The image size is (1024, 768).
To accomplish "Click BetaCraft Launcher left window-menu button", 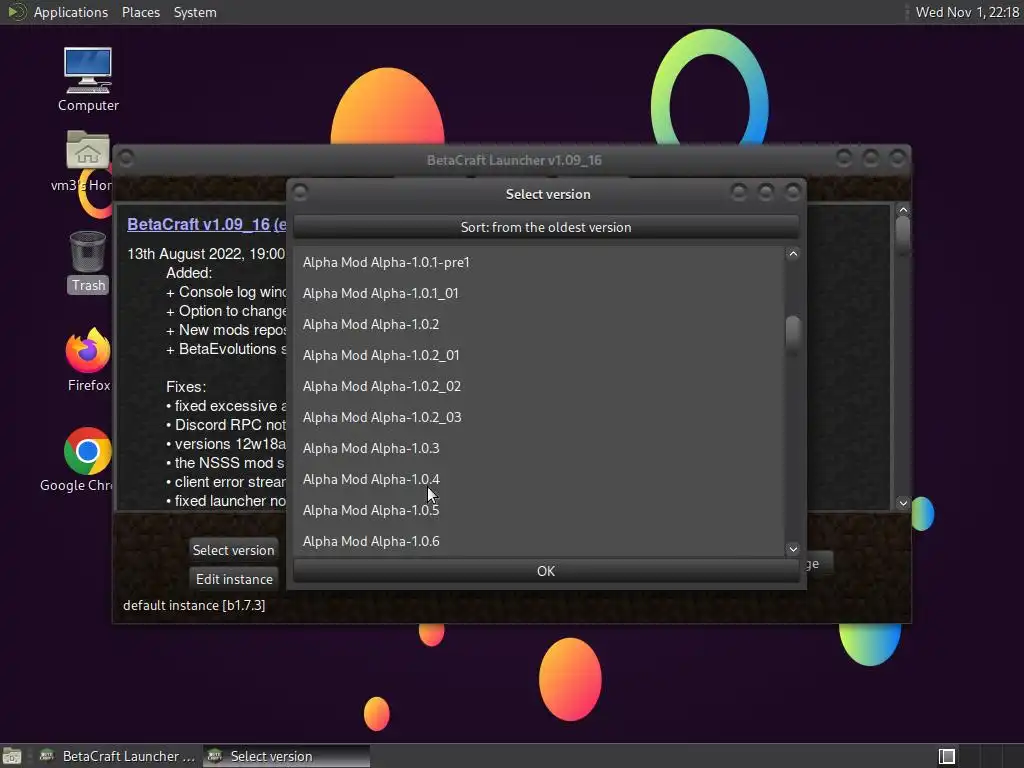I will click(126, 158).
